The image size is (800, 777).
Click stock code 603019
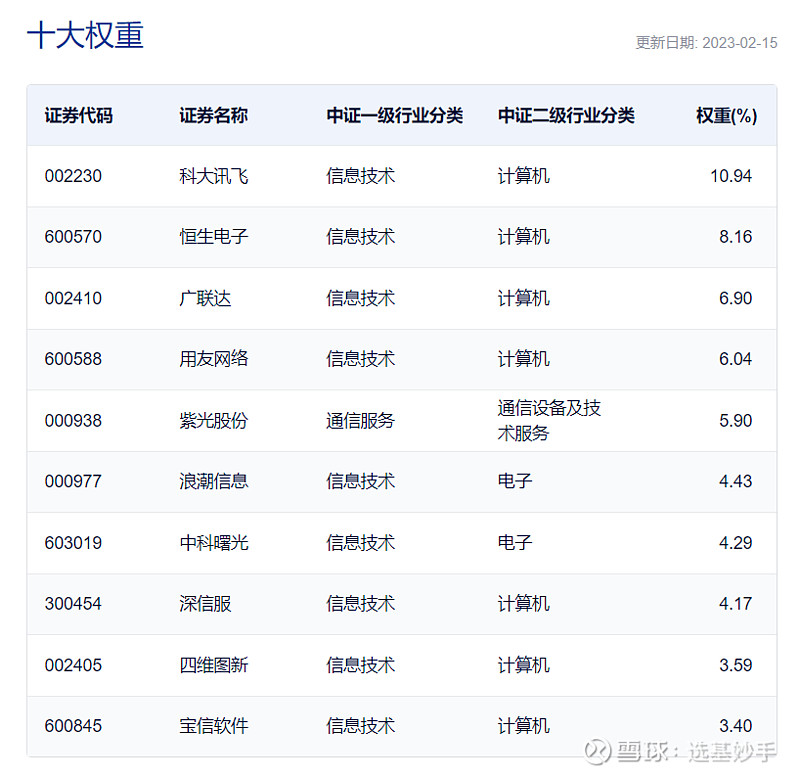(73, 543)
